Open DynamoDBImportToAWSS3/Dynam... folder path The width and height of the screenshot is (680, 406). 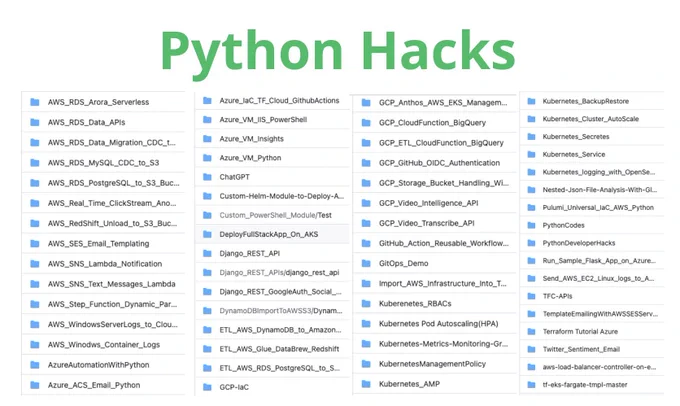pyautogui.click(x=281, y=311)
